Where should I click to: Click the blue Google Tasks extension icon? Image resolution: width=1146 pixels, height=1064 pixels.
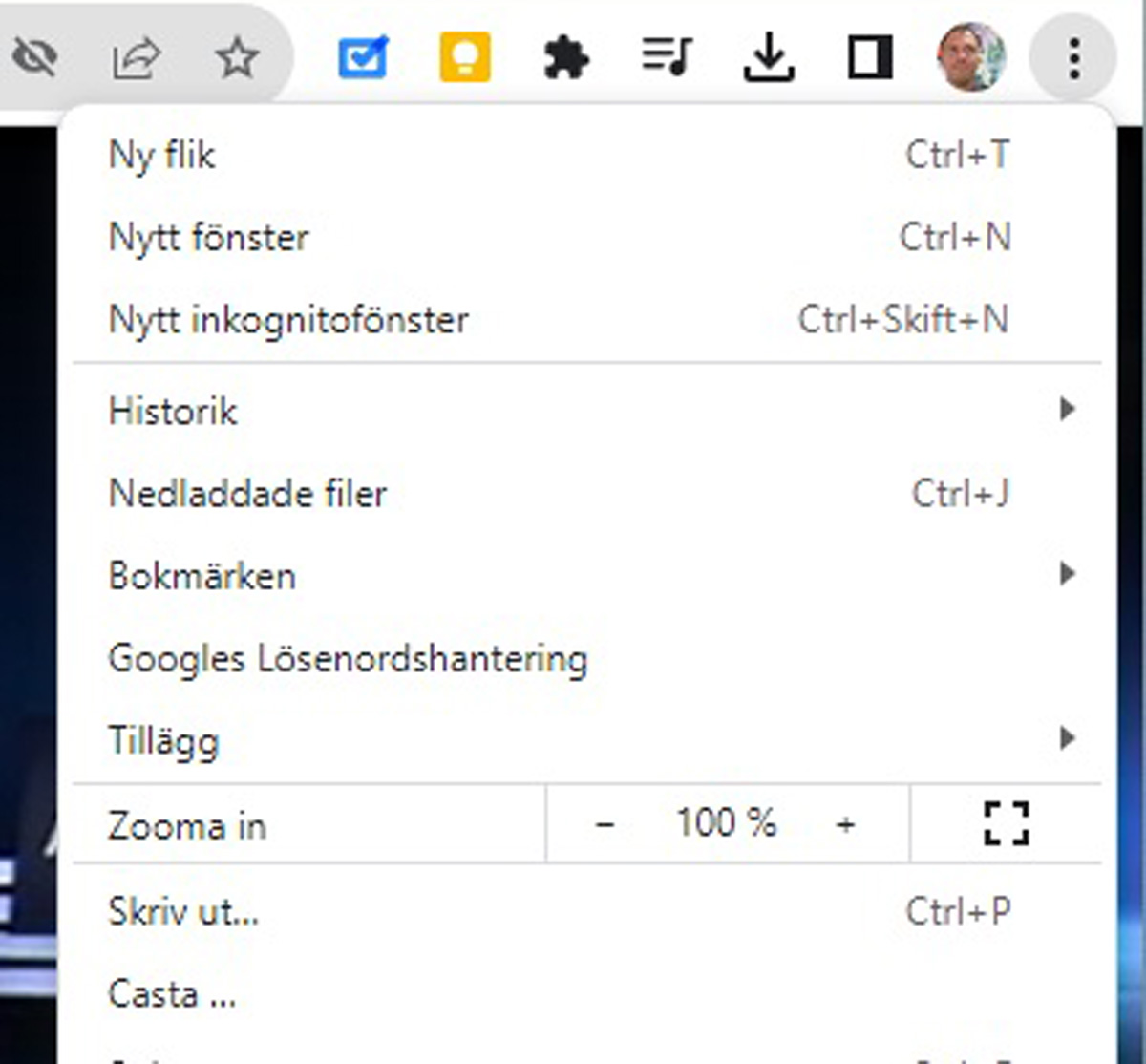363,57
